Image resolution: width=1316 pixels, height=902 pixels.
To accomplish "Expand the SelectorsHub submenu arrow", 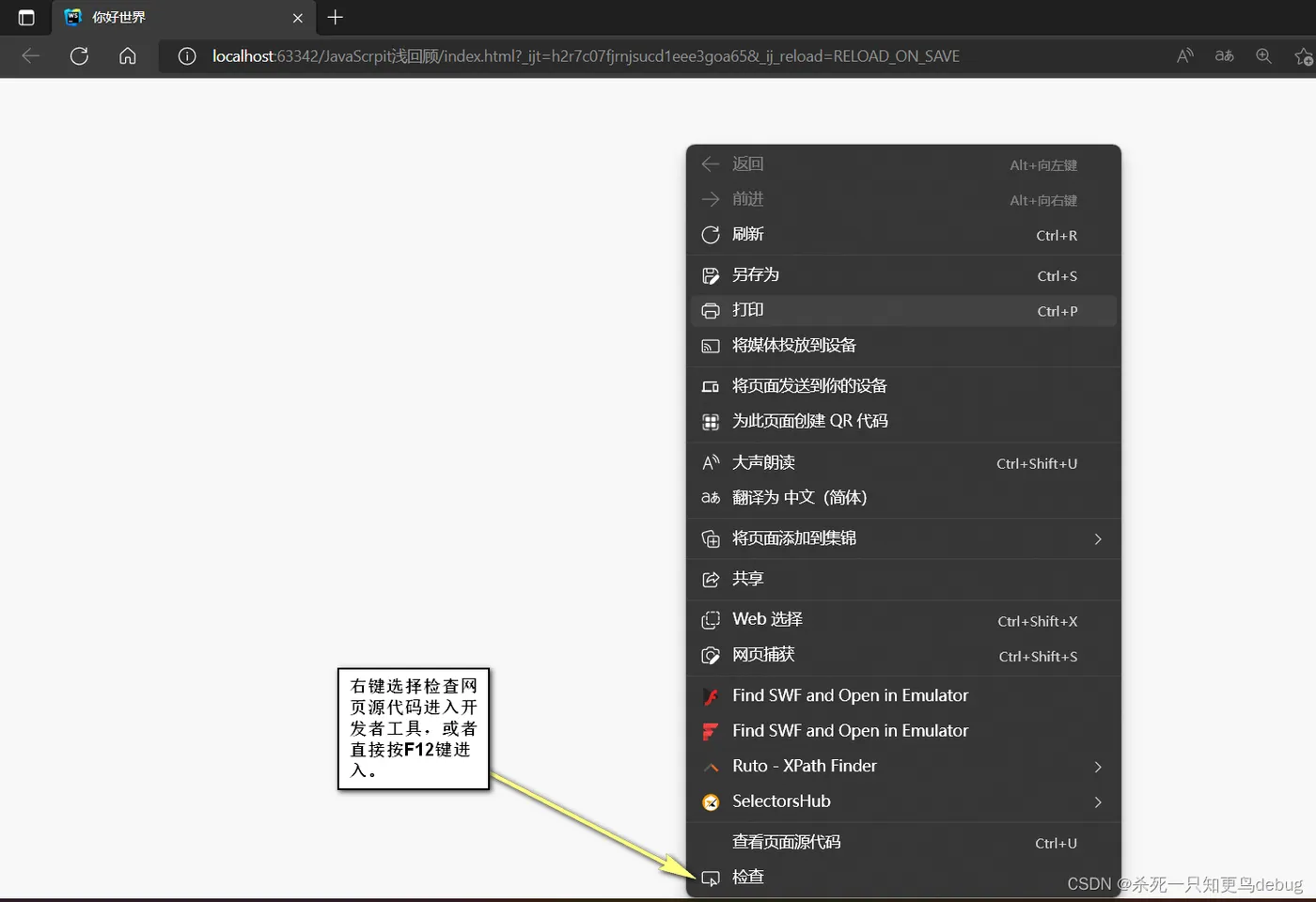I will tap(1098, 801).
